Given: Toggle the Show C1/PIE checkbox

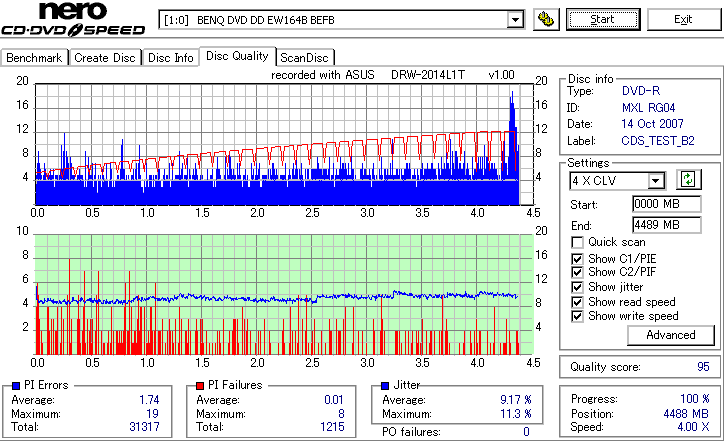Looking at the screenshot, I should point(577,259).
